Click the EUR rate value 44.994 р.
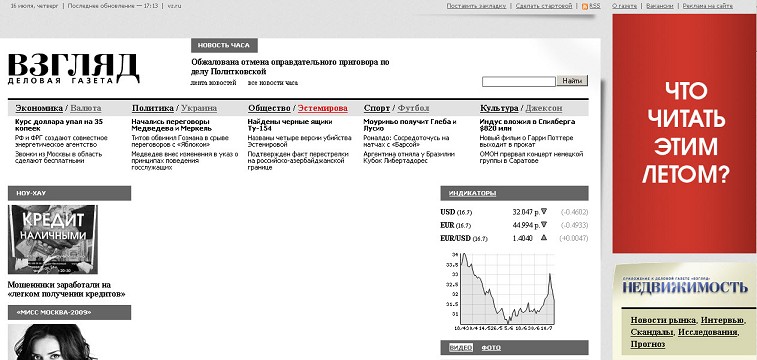Viewport: 757px width, 360px height. click(525, 225)
